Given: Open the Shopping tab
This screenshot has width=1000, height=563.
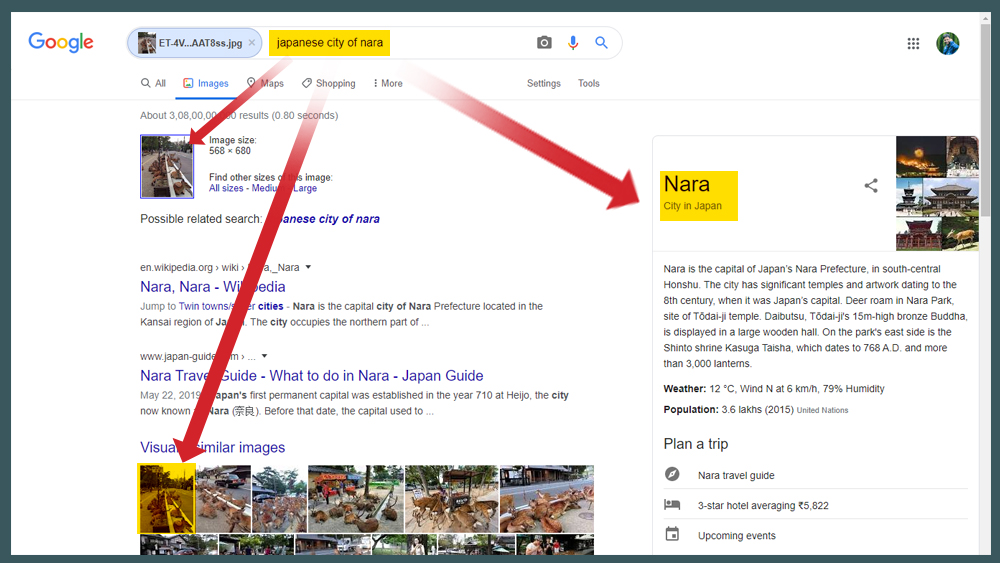Looking at the screenshot, I should point(328,84).
